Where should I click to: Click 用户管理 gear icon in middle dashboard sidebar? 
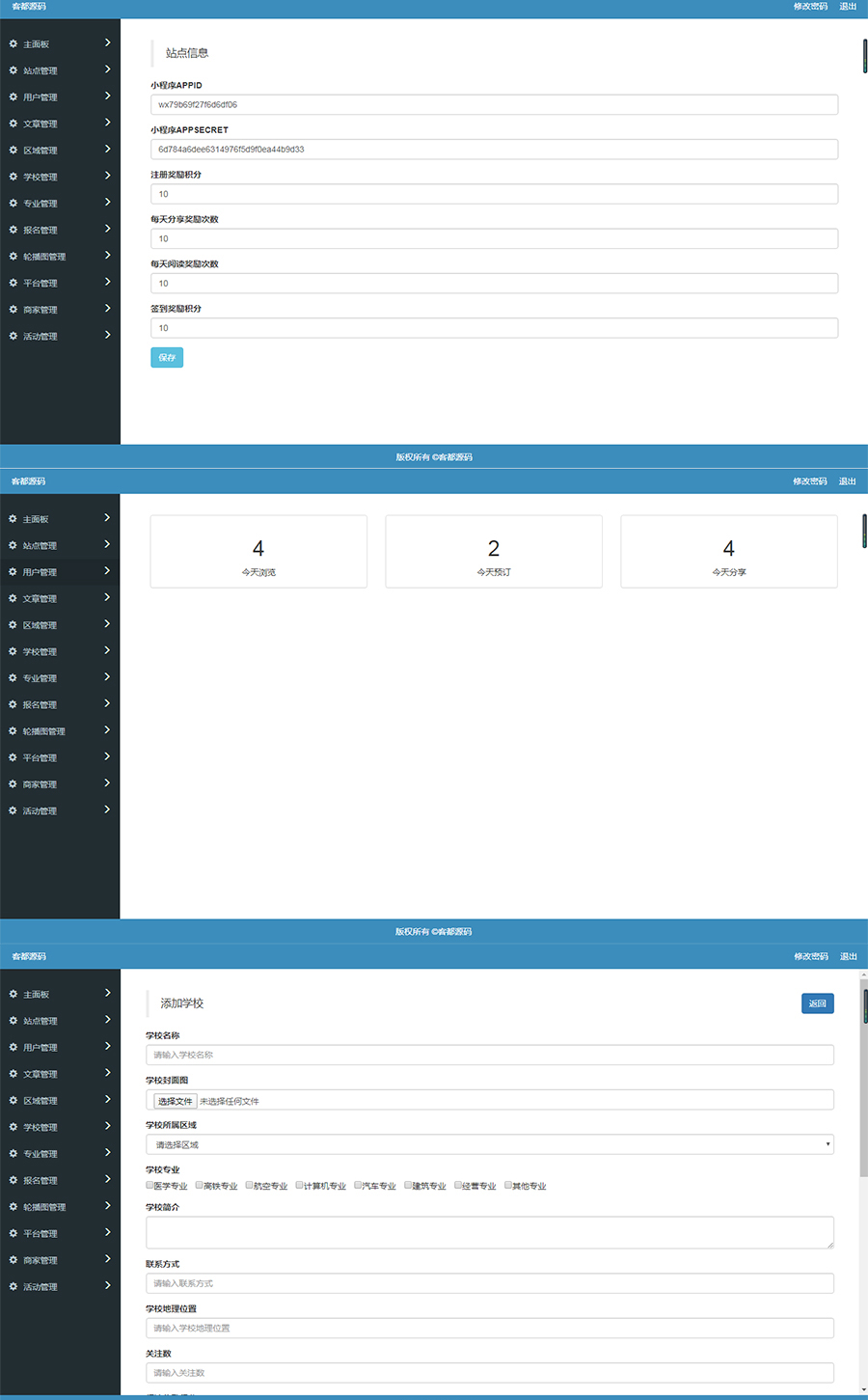click(x=14, y=572)
